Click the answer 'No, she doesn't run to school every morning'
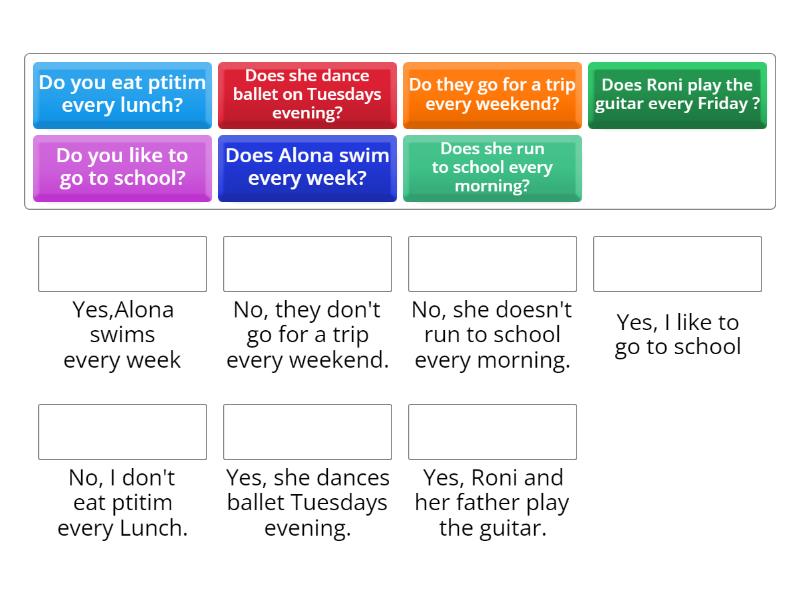The image size is (800, 600). [x=492, y=335]
